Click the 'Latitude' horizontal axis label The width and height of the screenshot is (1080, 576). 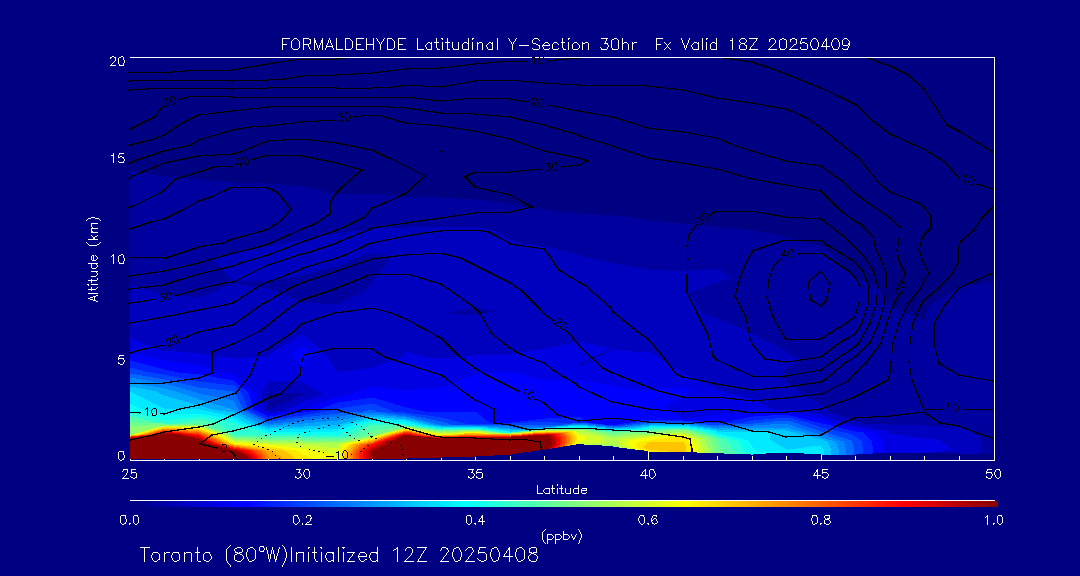pos(562,490)
